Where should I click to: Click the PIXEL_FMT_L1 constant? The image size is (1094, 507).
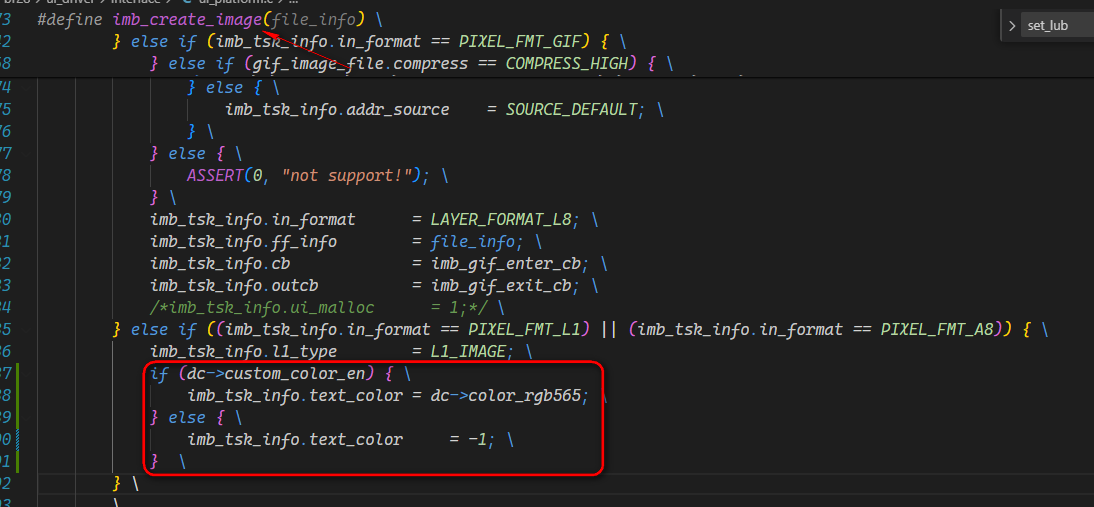[529, 329]
